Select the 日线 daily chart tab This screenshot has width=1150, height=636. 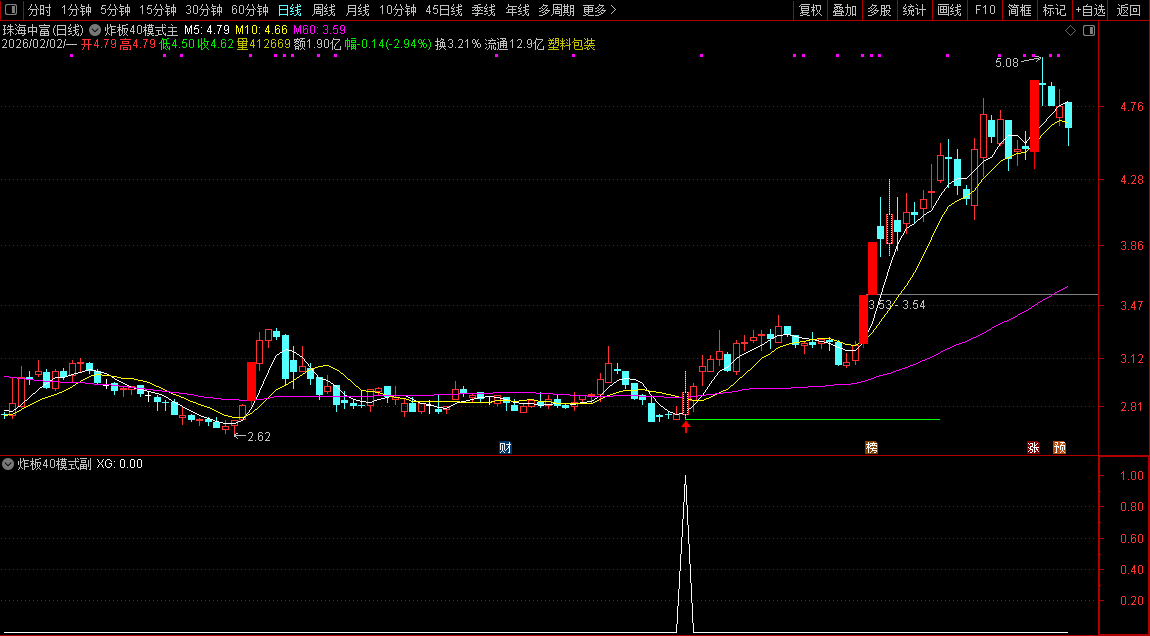click(x=290, y=10)
